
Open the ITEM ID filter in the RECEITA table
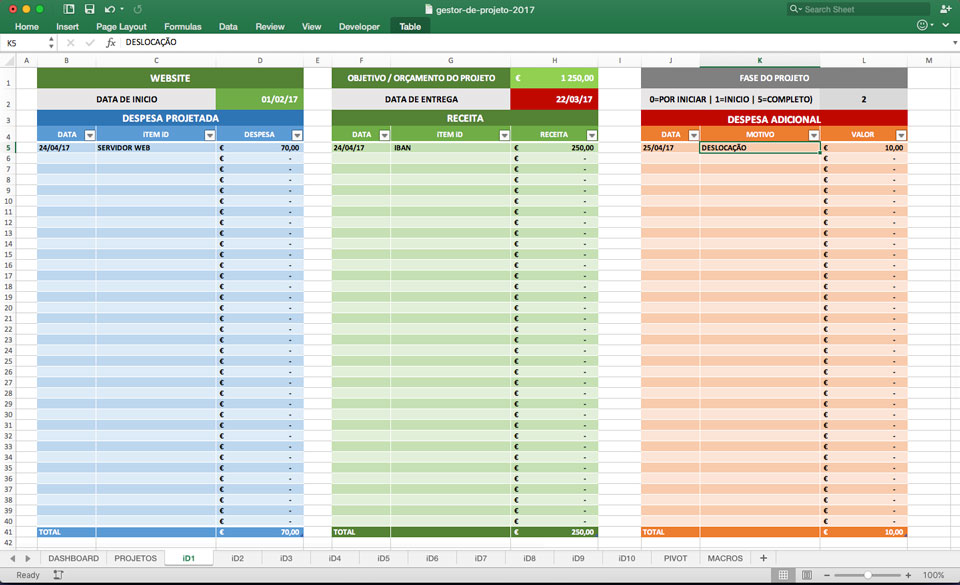[x=504, y=135]
